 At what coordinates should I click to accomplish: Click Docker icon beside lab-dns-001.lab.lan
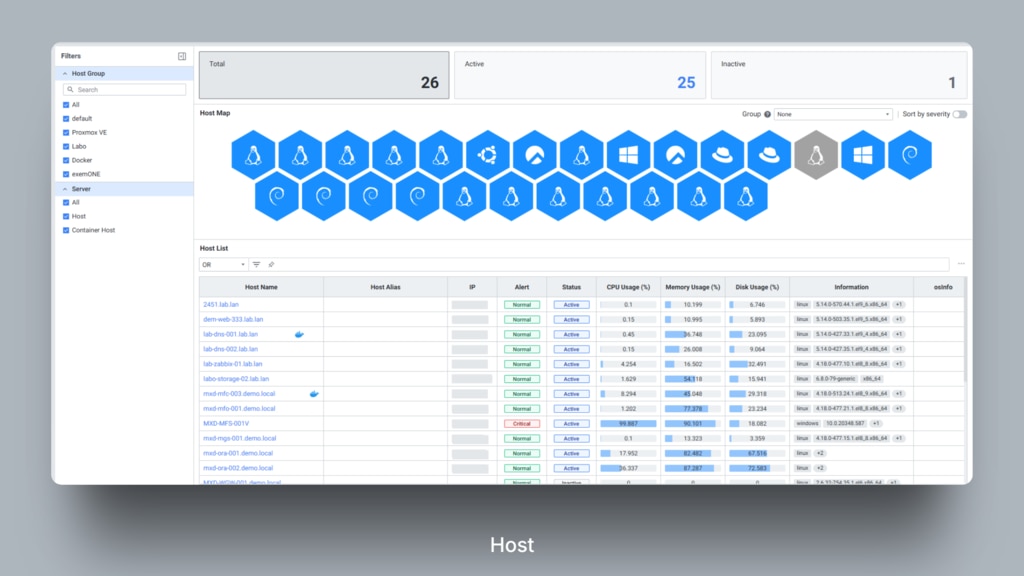[299, 335]
